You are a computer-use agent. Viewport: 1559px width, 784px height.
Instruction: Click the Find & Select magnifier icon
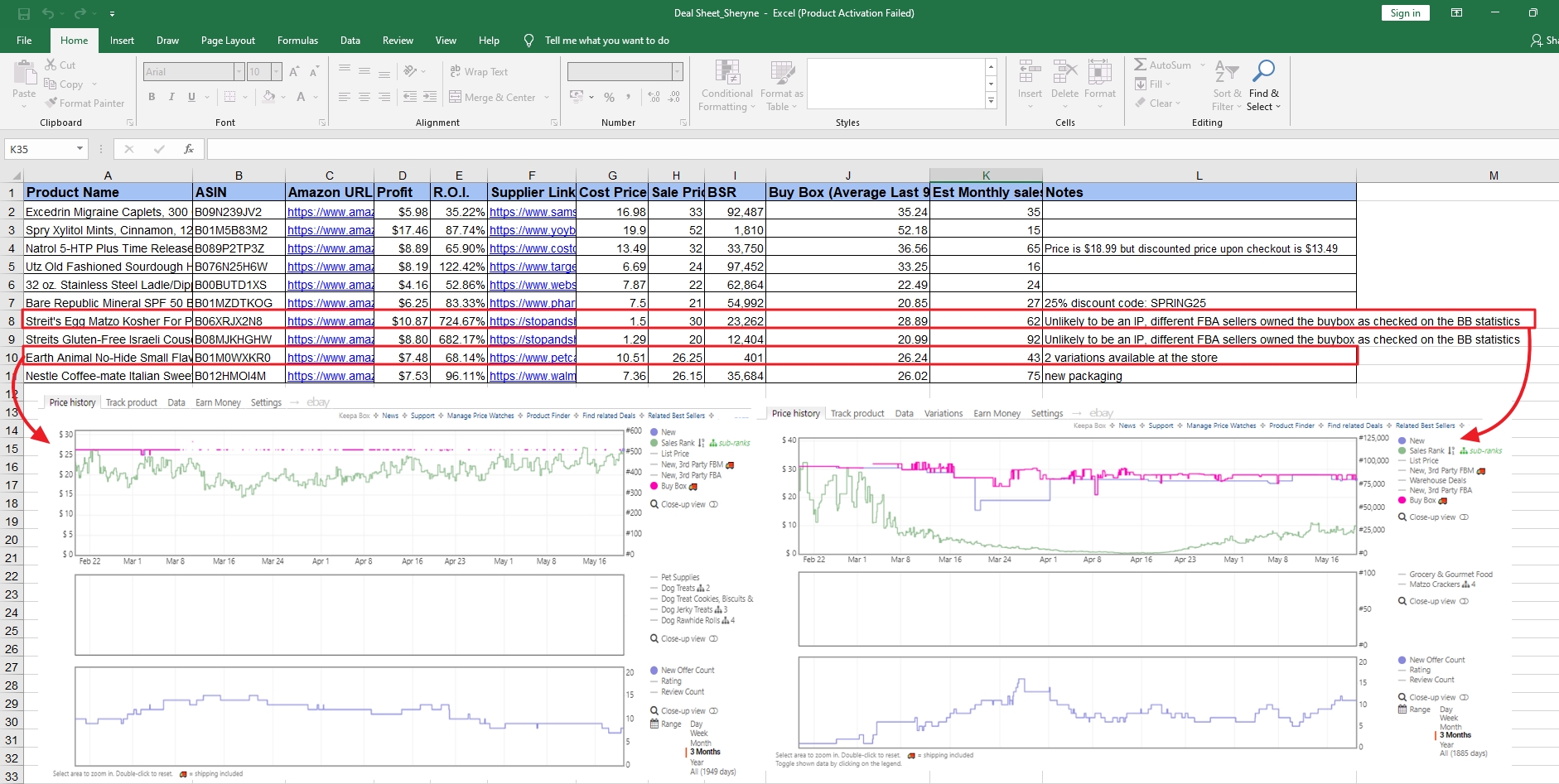1263,72
